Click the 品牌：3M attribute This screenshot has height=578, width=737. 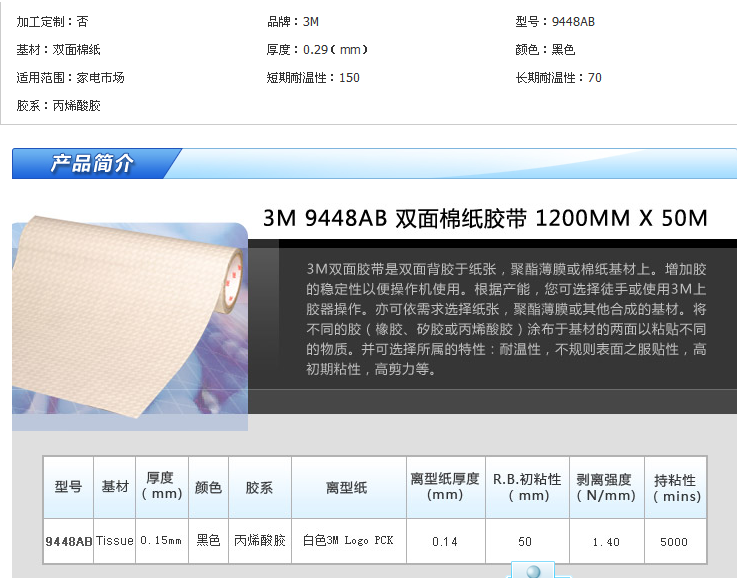tap(293, 22)
